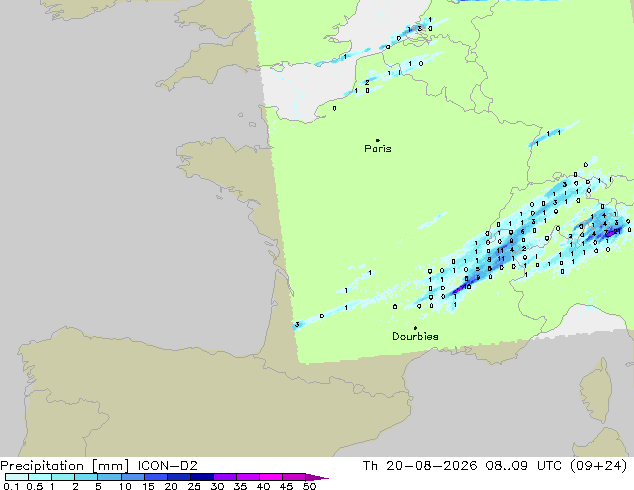Screen dimensions: 634x490
Task: Click the '21' precipitation value on map
Action: [x=617, y=232]
